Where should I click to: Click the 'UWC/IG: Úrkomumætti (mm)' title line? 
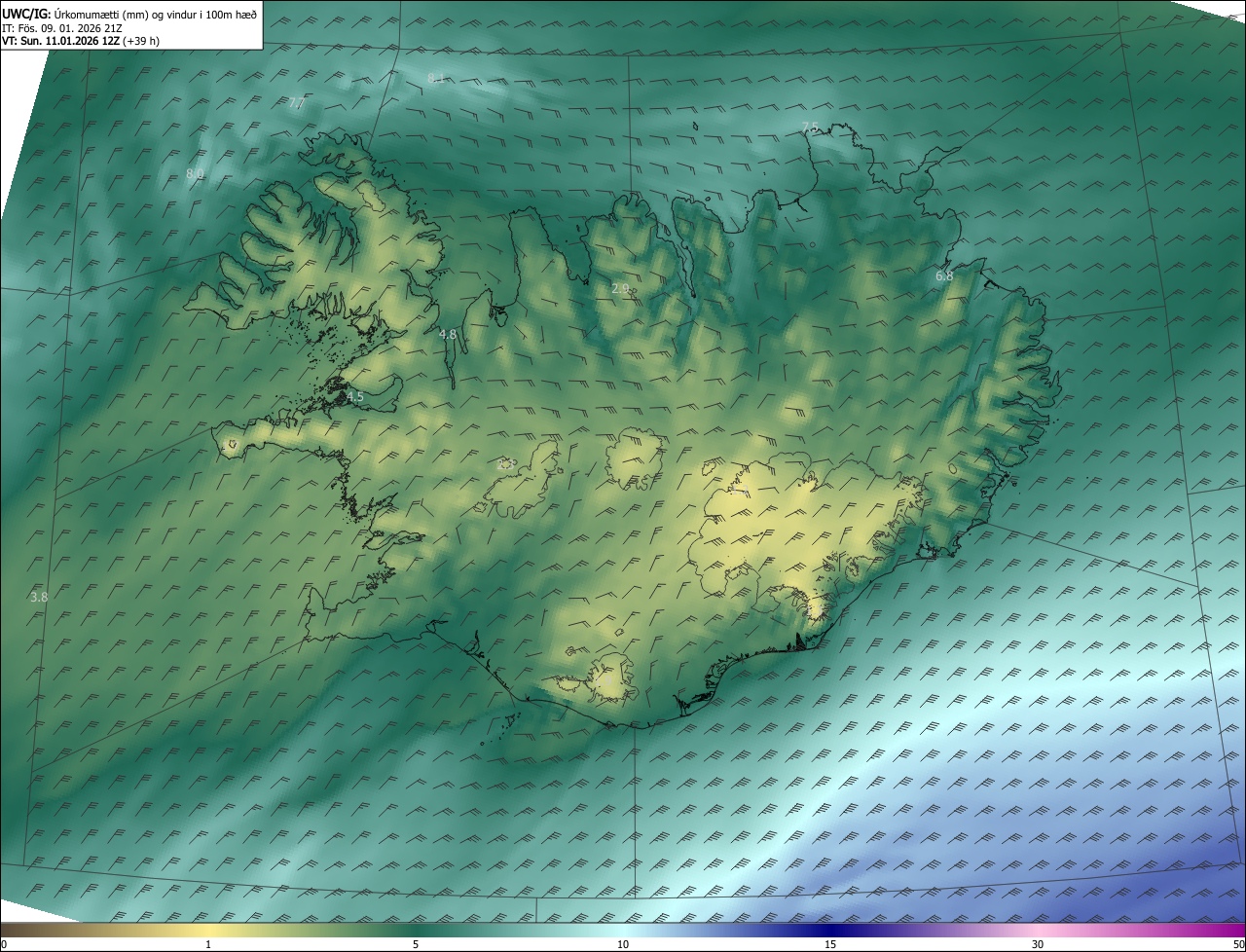(129, 13)
